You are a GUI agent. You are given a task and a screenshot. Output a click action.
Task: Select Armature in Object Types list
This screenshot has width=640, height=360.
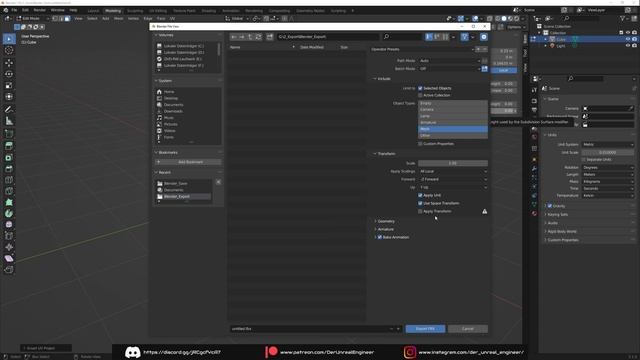[x=453, y=122]
